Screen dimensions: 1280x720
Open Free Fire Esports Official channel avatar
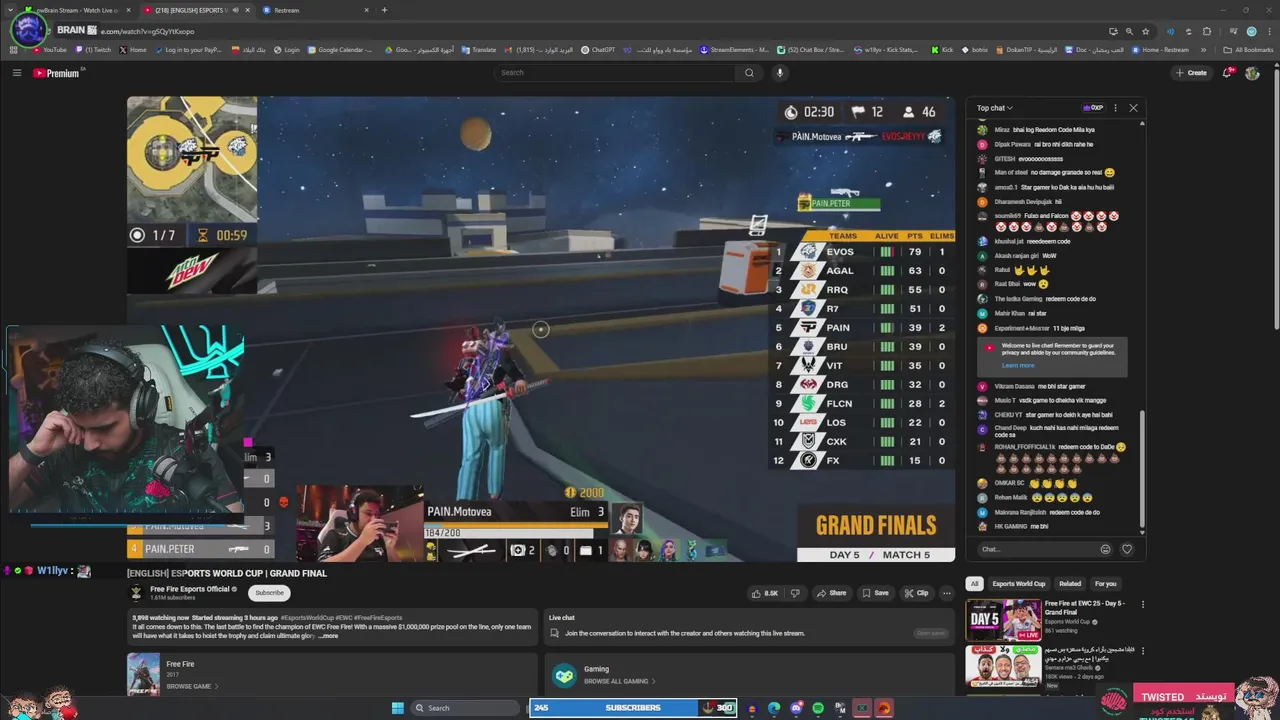point(136,592)
